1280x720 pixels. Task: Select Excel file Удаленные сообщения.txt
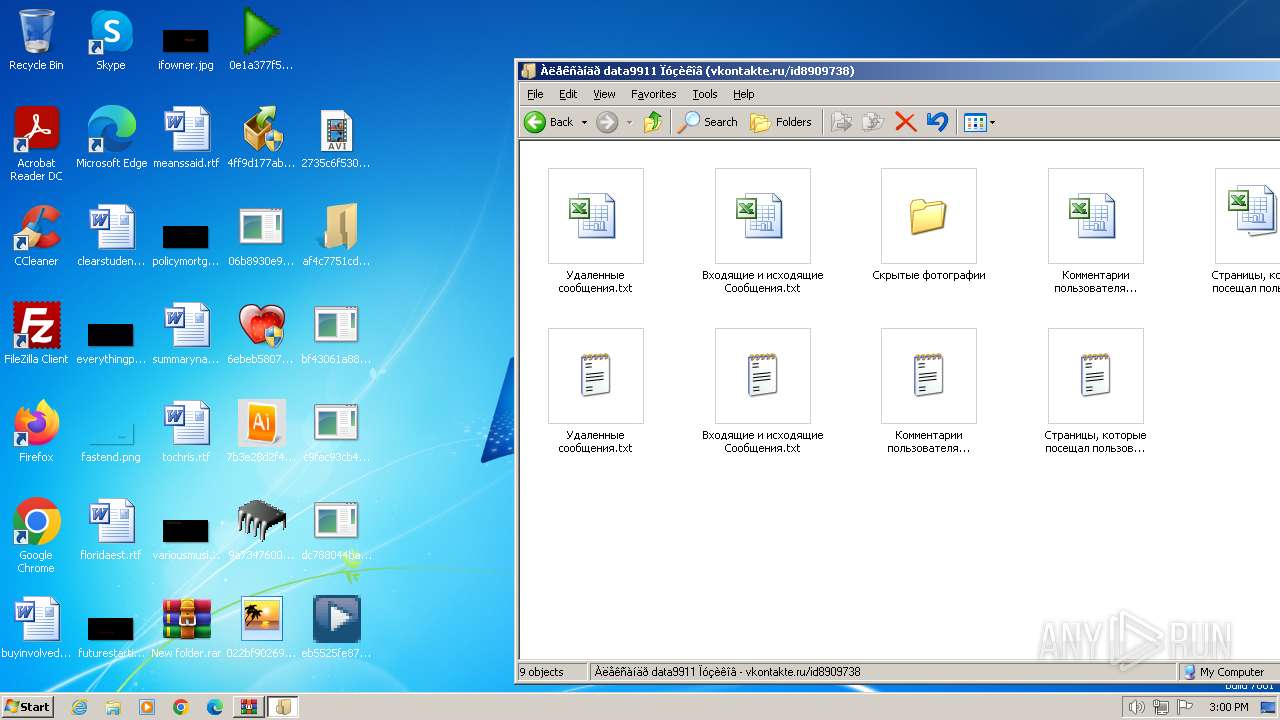click(595, 230)
